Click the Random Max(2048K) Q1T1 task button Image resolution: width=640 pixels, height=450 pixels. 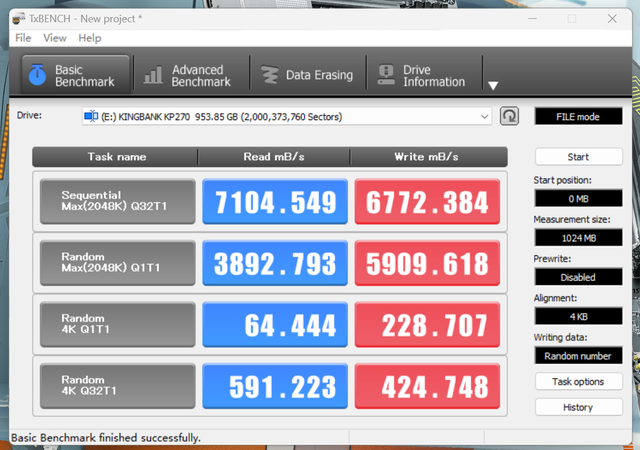pyautogui.click(x=118, y=263)
